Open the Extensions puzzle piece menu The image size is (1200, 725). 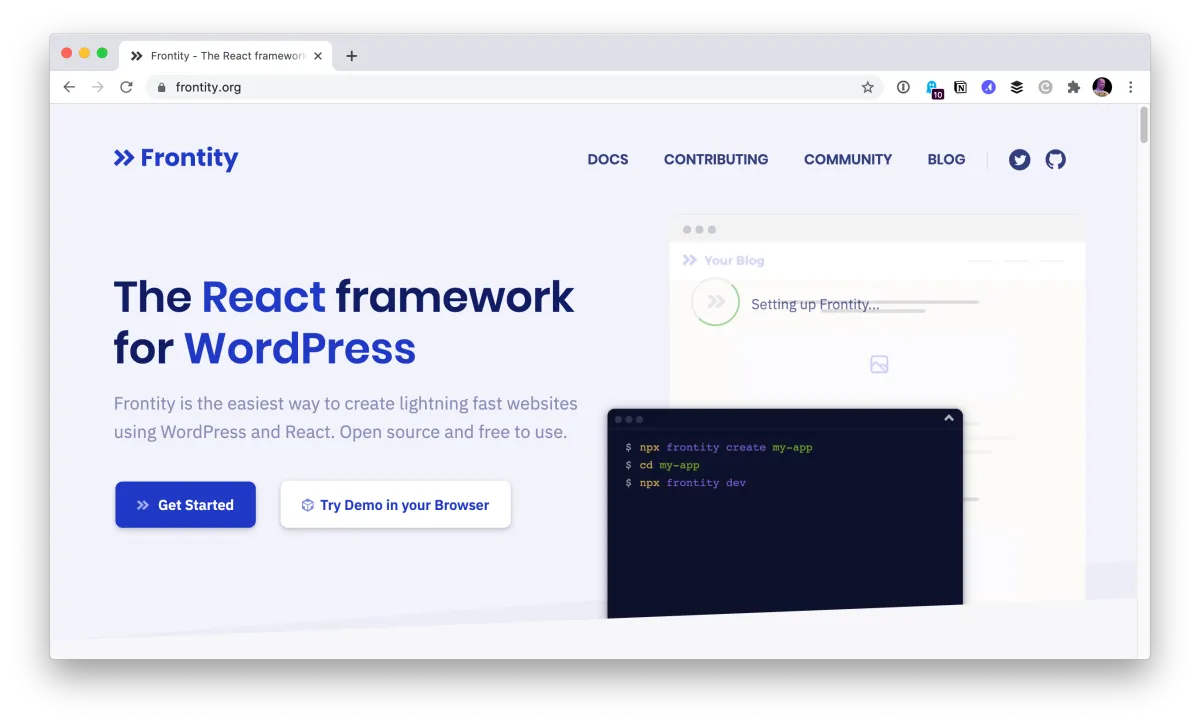[x=1073, y=87]
